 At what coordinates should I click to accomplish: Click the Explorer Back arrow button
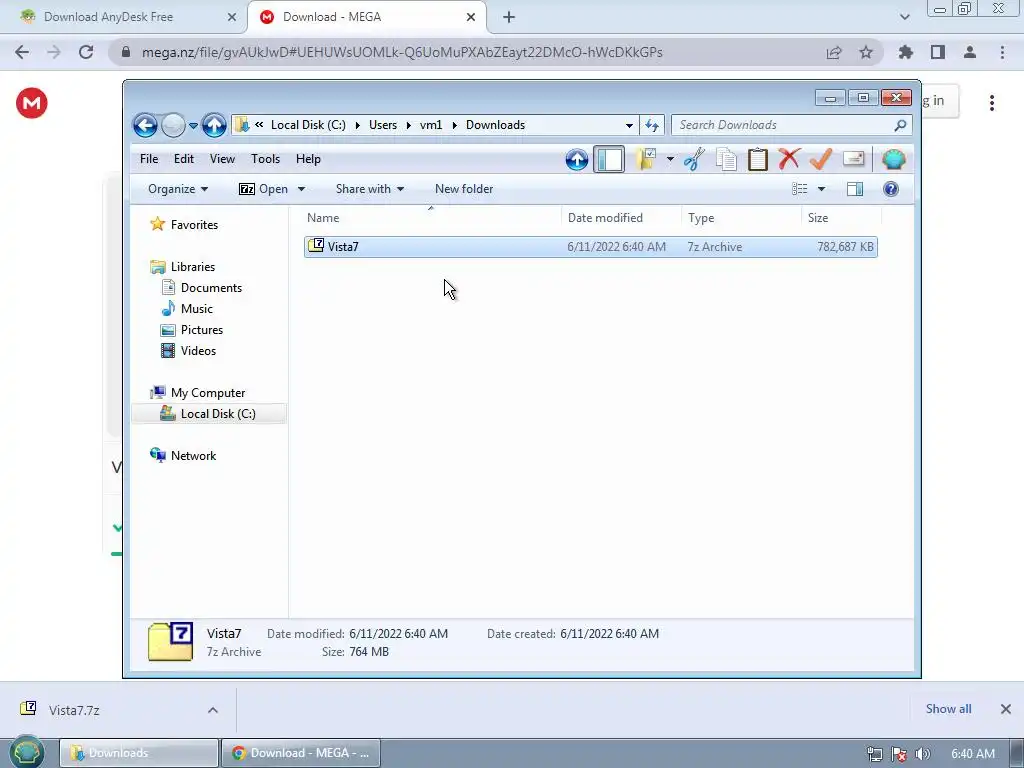[x=146, y=125]
